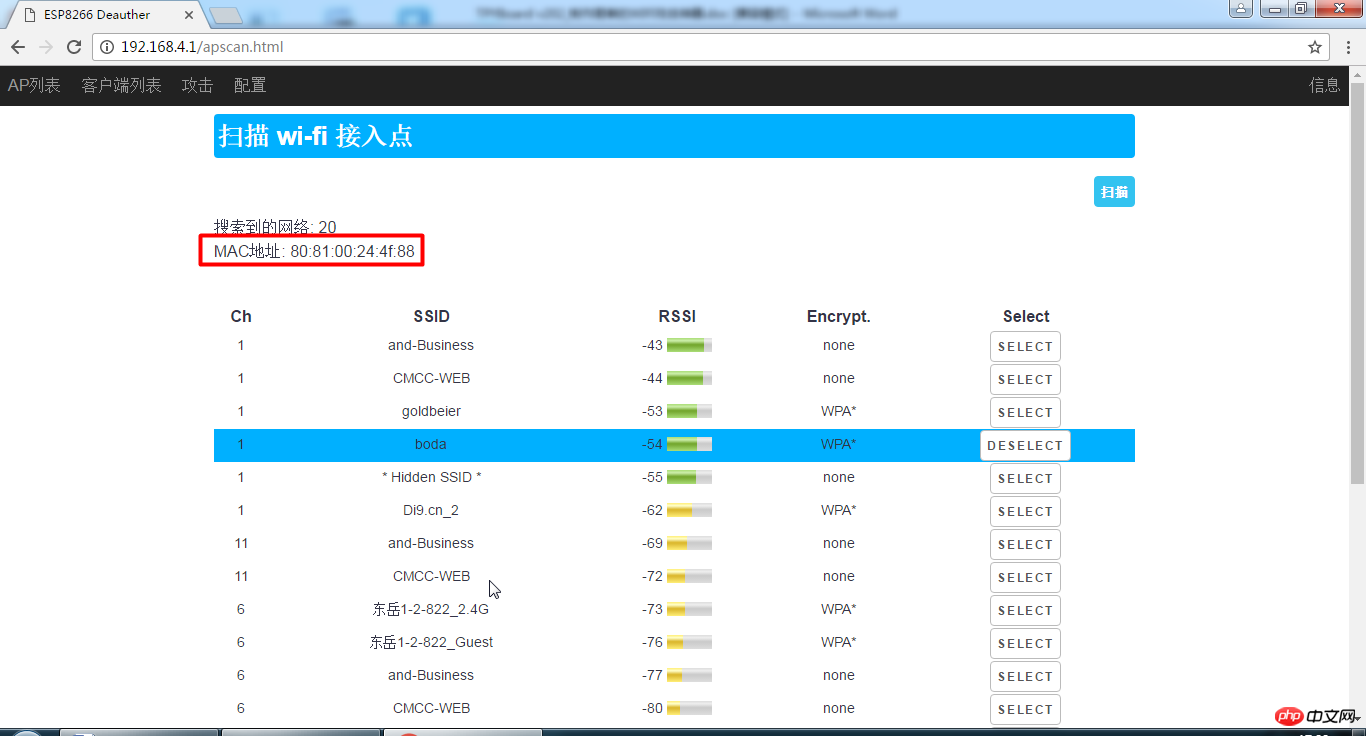Close the ESP8266 Deauther tab
Screen dimensions: 1366x736
pos(190,15)
